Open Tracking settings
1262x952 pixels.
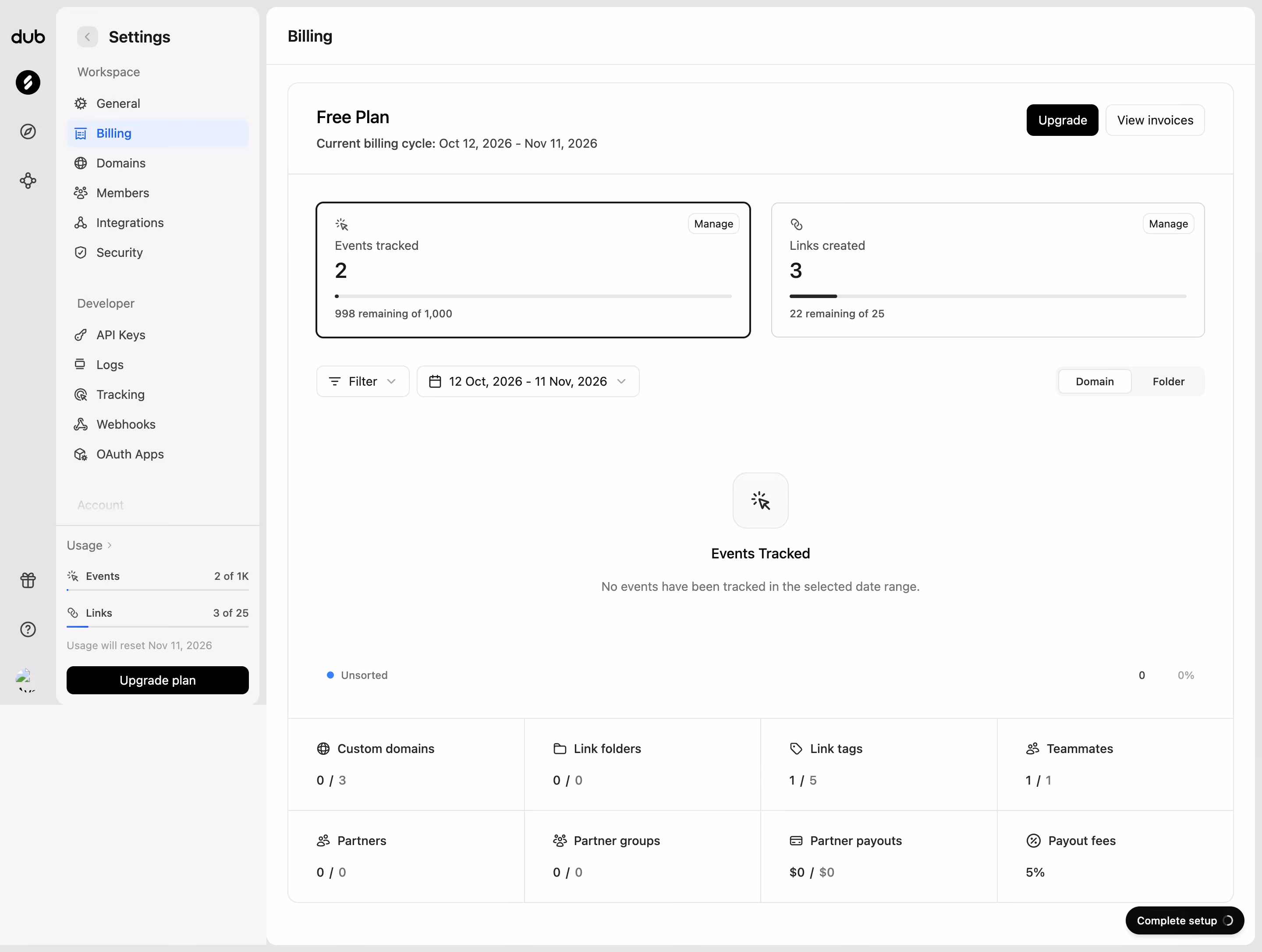[157, 394]
